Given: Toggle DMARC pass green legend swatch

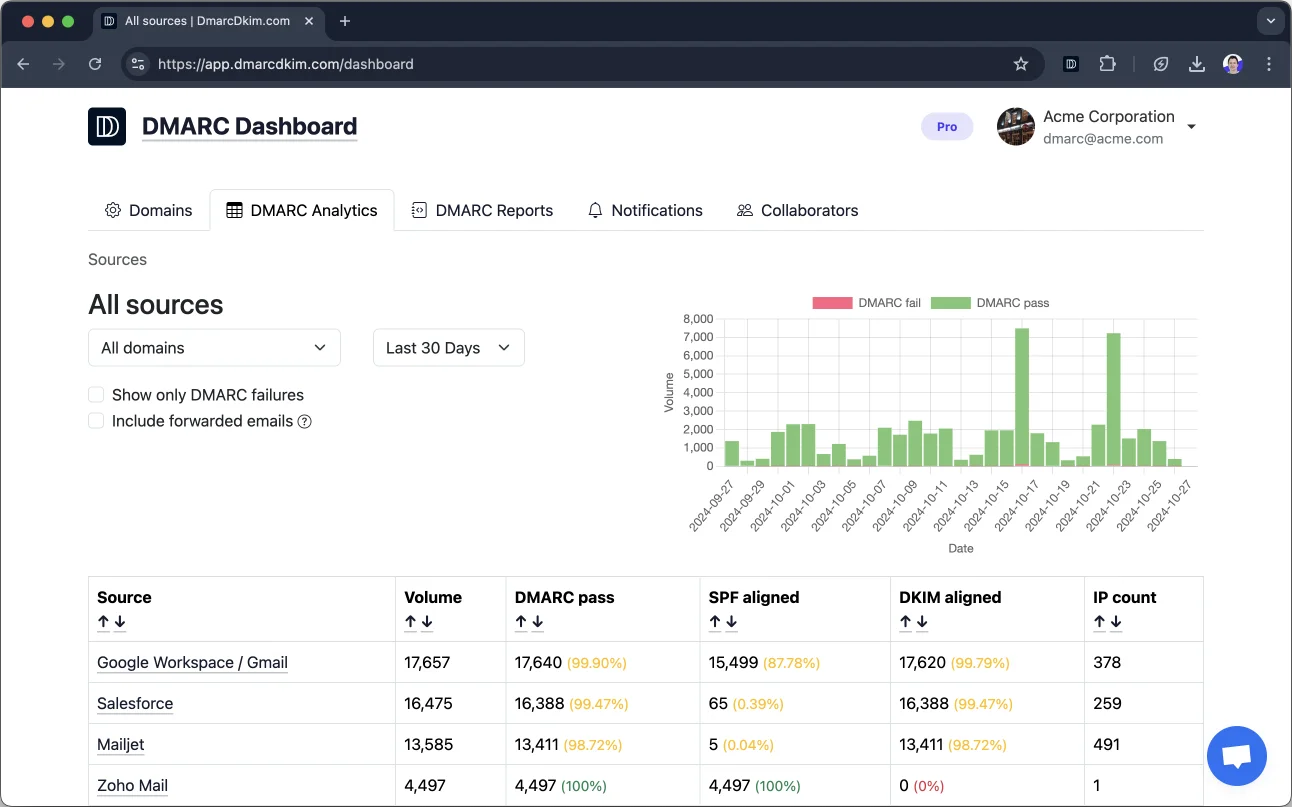Looking at the screenshot, I should [950, 303].
